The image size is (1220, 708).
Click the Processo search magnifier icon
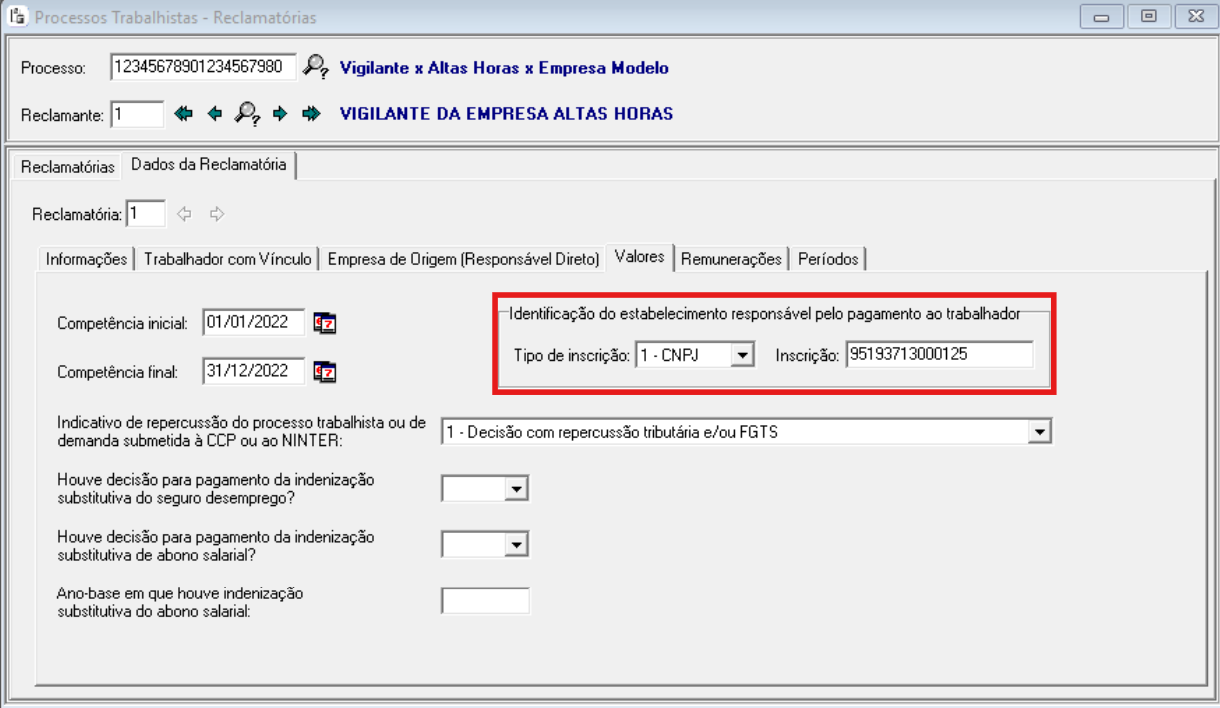click(x=315, y=67)
